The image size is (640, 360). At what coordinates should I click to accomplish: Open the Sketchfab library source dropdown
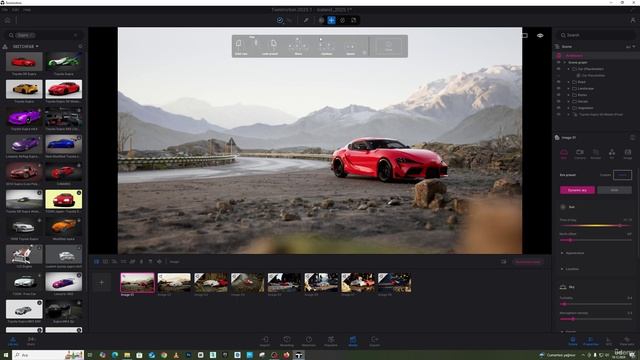click(25, 47)
